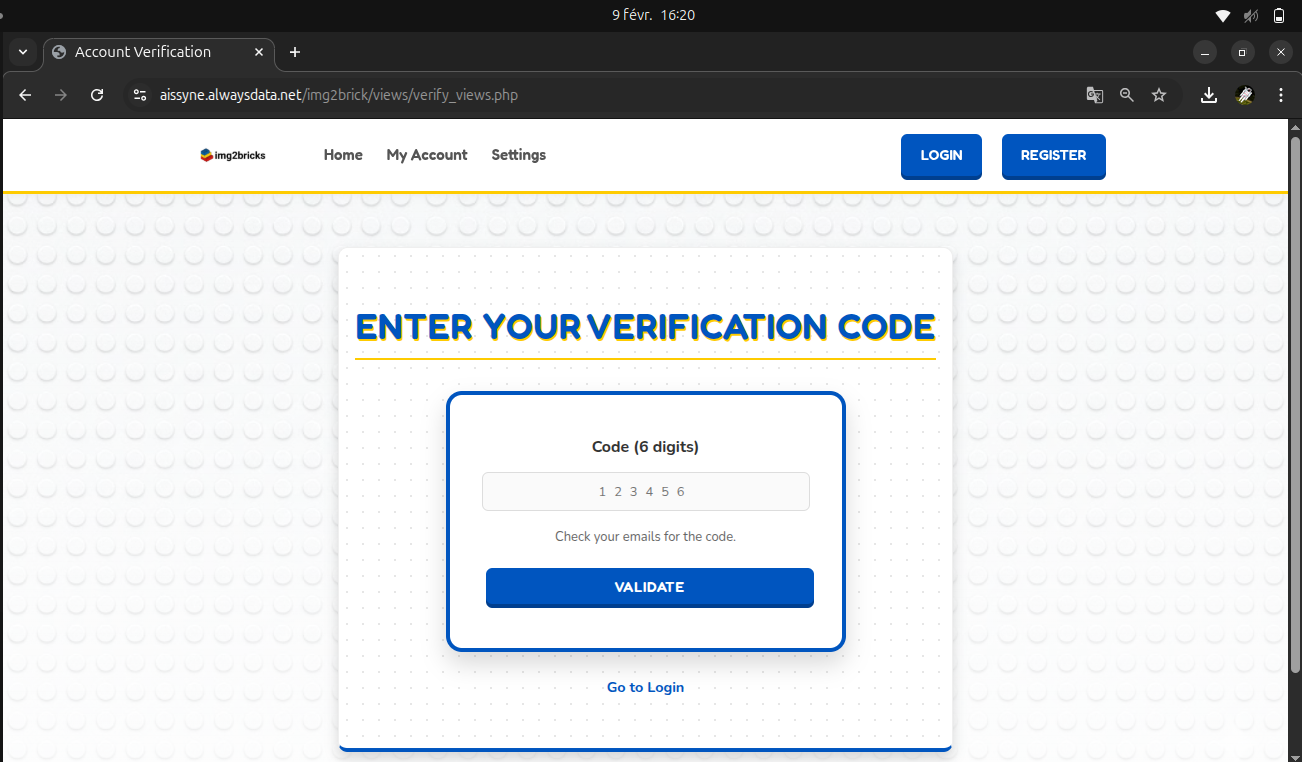Go back to the previous page

pyautogui.click(x=26, y=95)
